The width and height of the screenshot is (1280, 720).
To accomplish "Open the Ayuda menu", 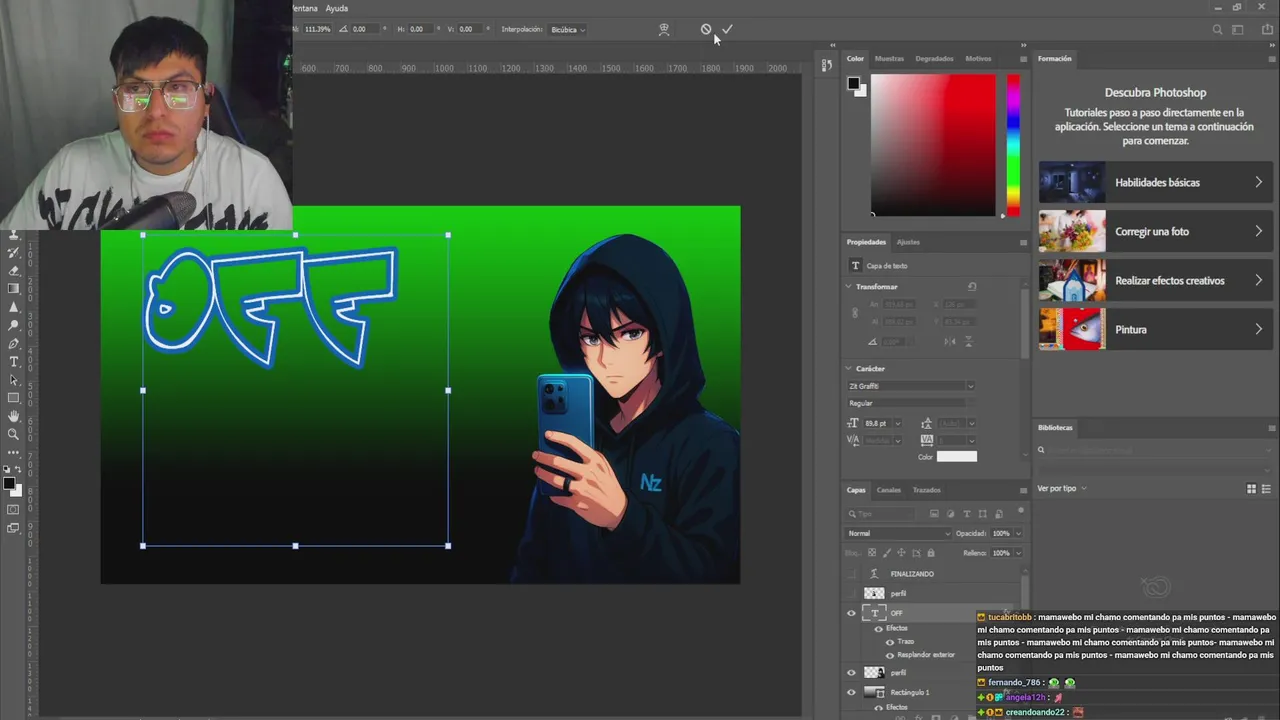I will 336,8.
